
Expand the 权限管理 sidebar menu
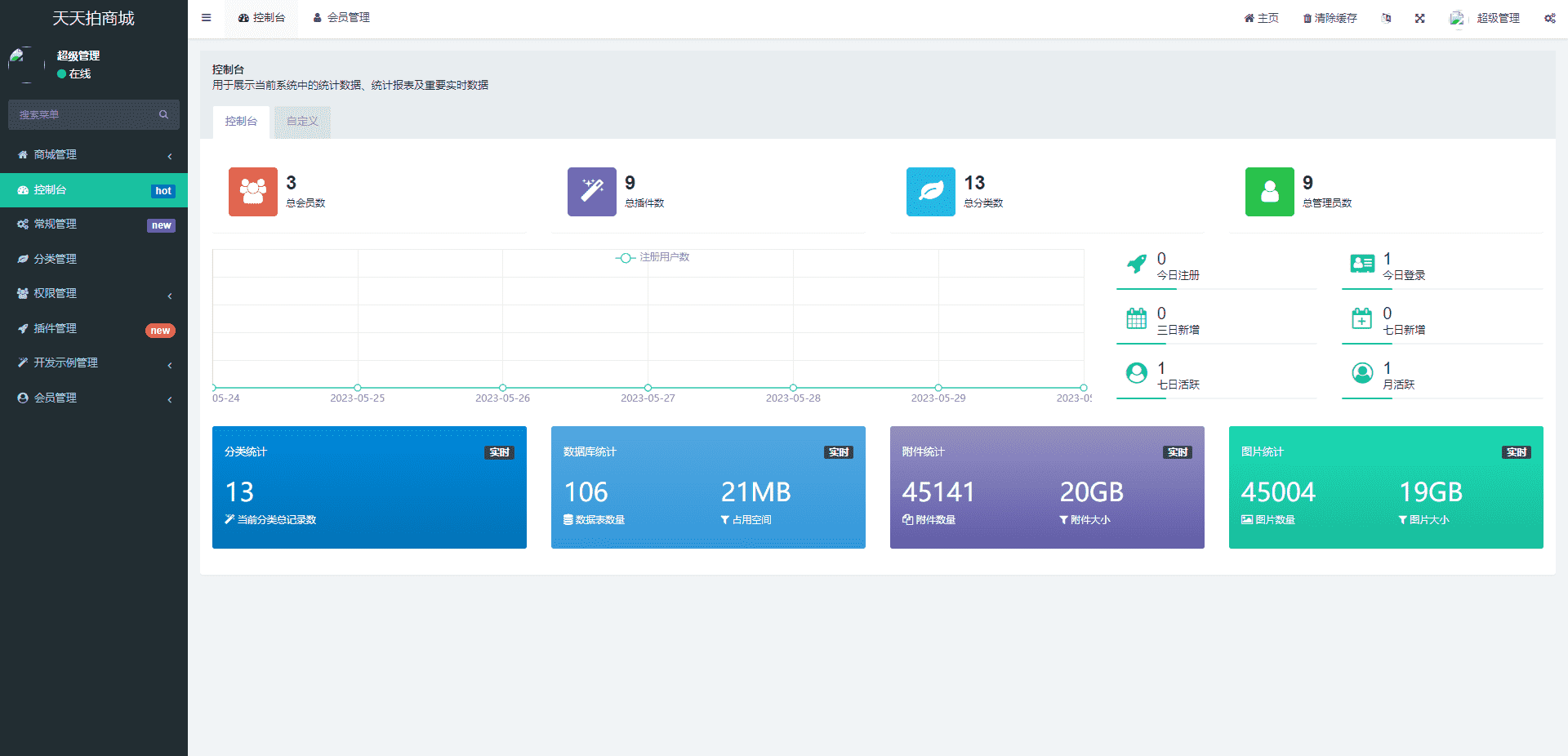click(94, 294)
